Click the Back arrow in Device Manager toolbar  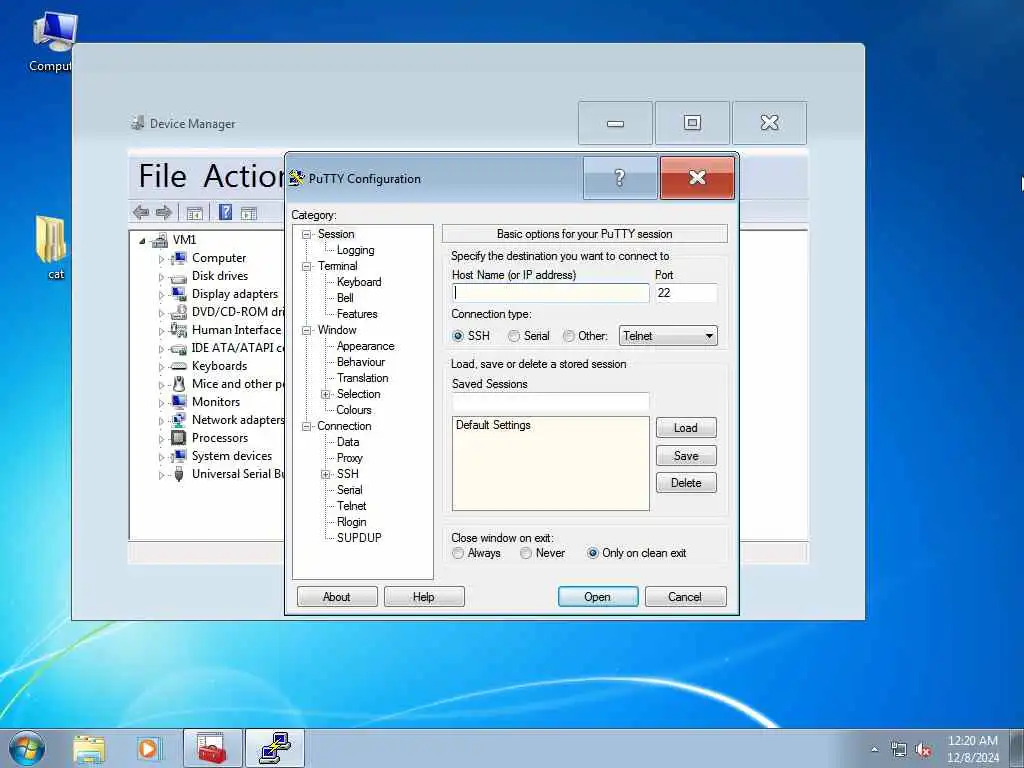coord(141,212)
